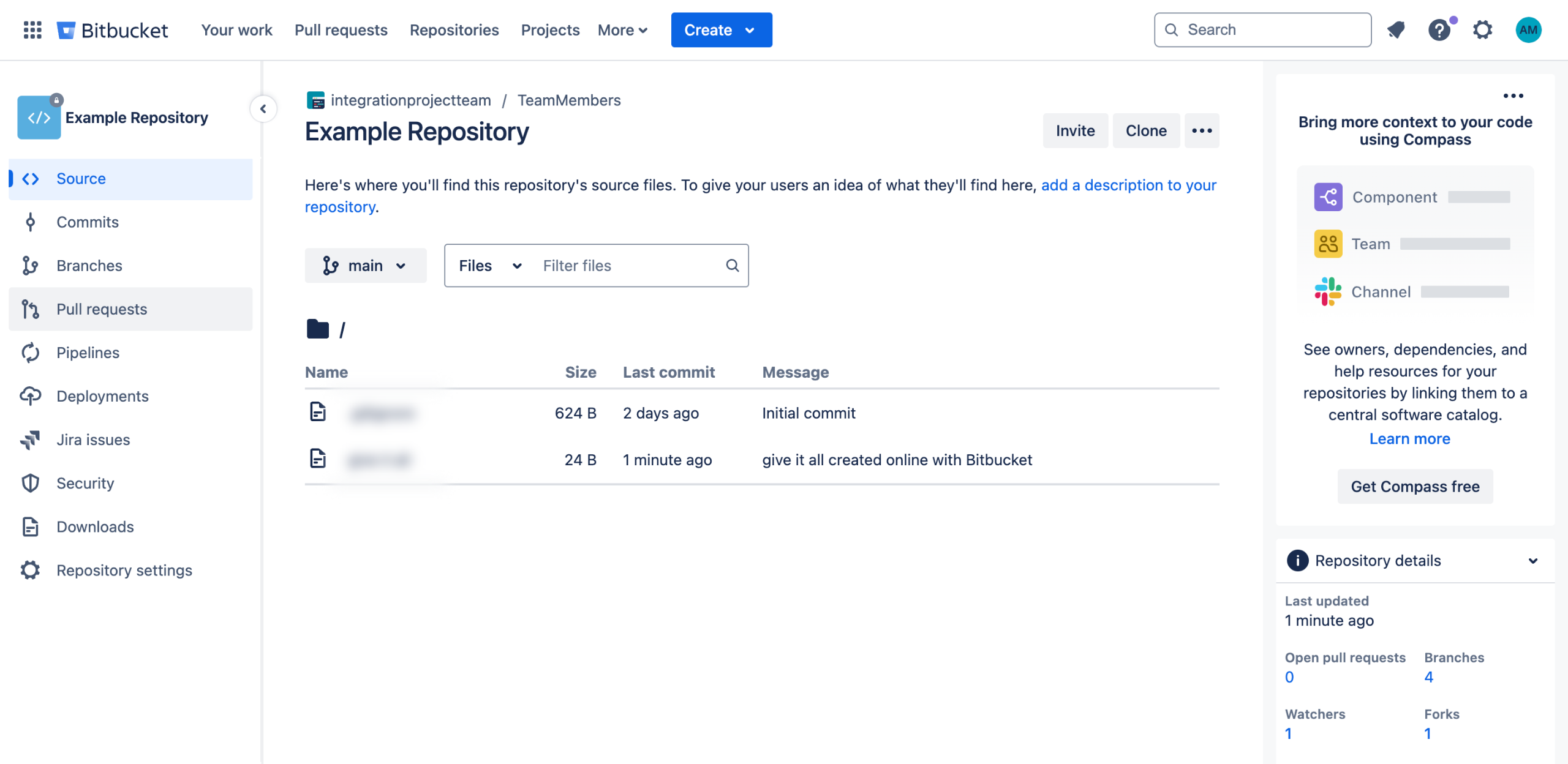This screenshot has width=1568, height=764.
Task: Open repository actions three-dot menu
Action: (x=1202, y=130)
